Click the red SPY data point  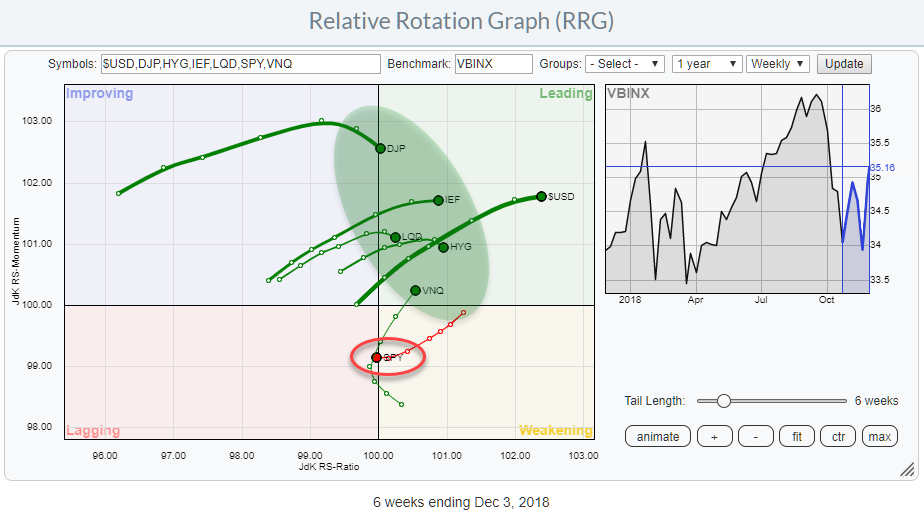tap(377, 357)
